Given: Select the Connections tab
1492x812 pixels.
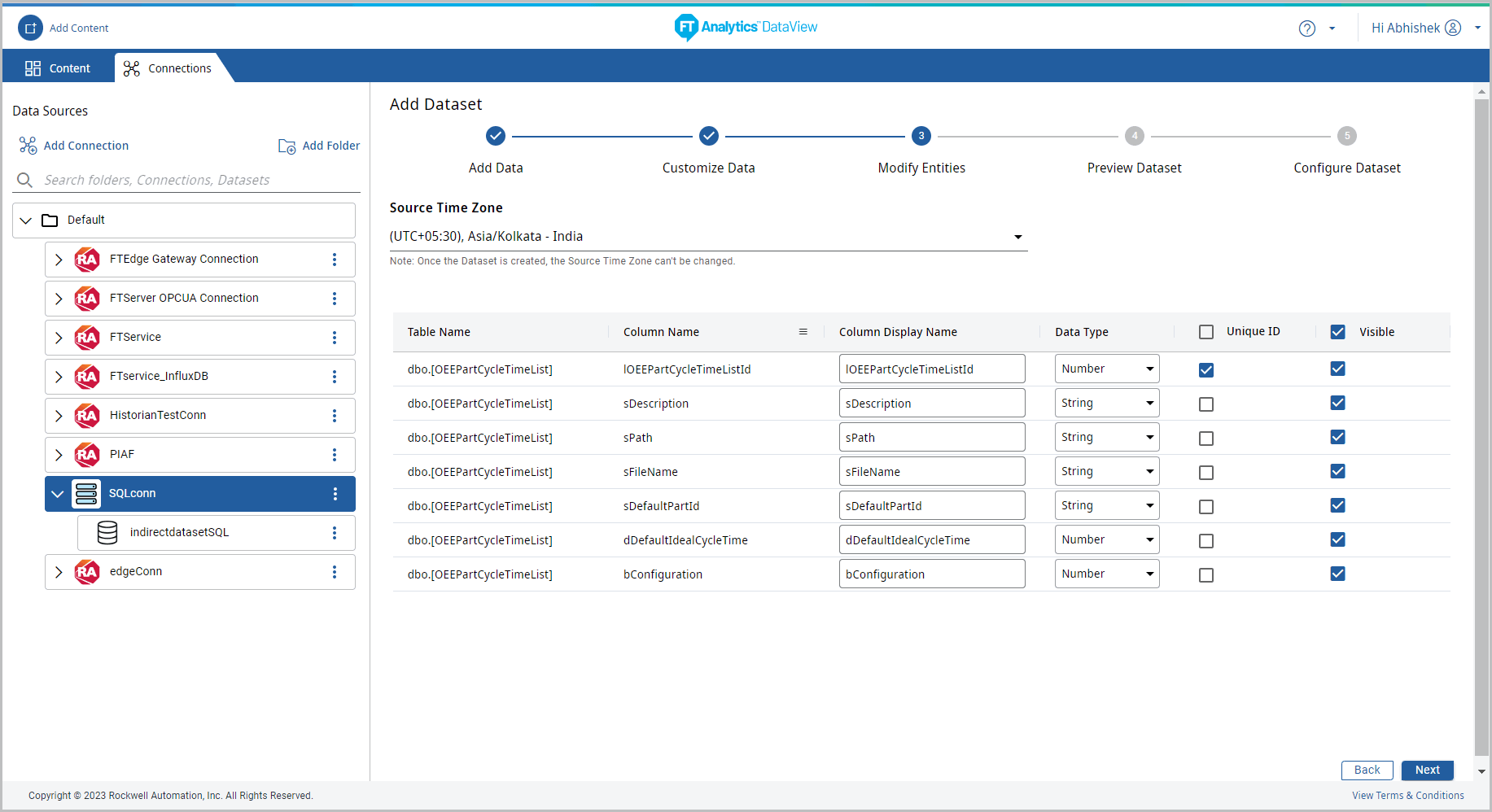Looking at the screenshot, I should coord(168,68).
